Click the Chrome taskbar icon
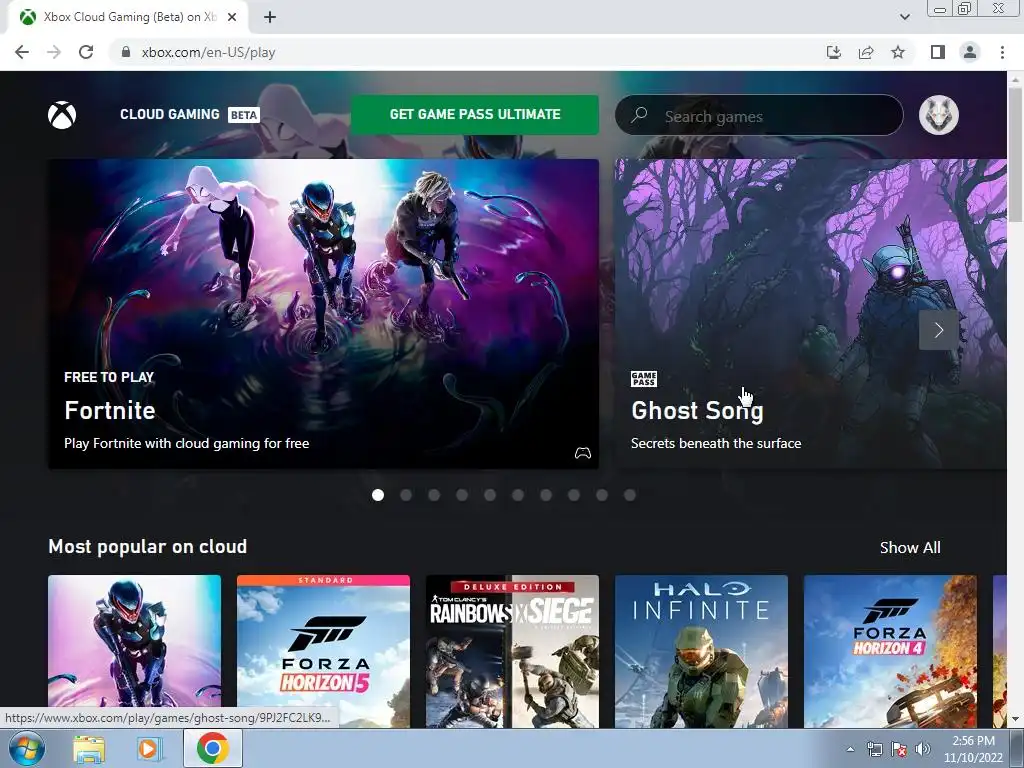 212,748
